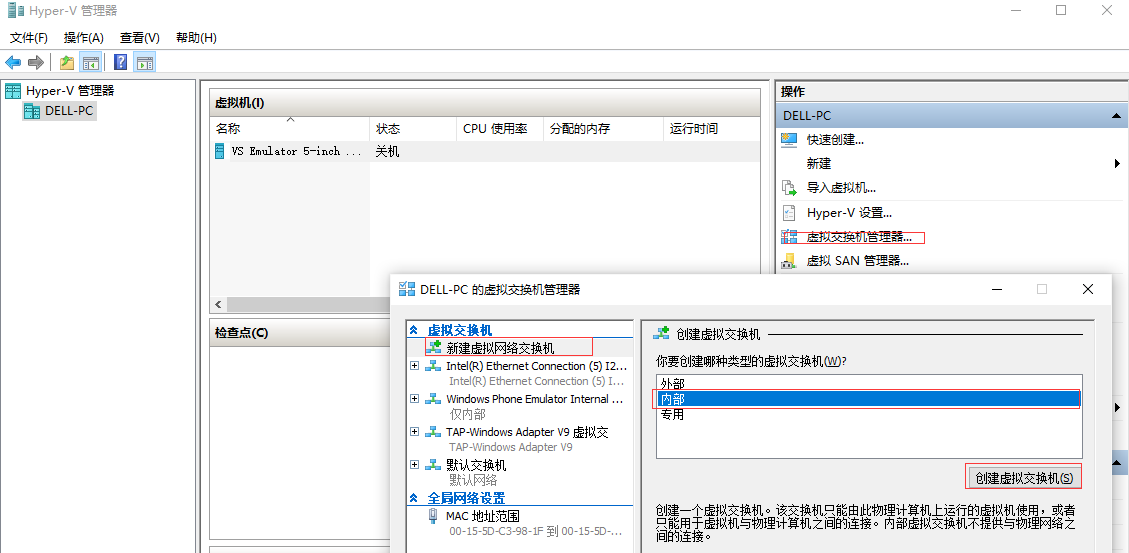Click the 快速创建 monitor icon in the Actions pane

[x=789, y=140]
